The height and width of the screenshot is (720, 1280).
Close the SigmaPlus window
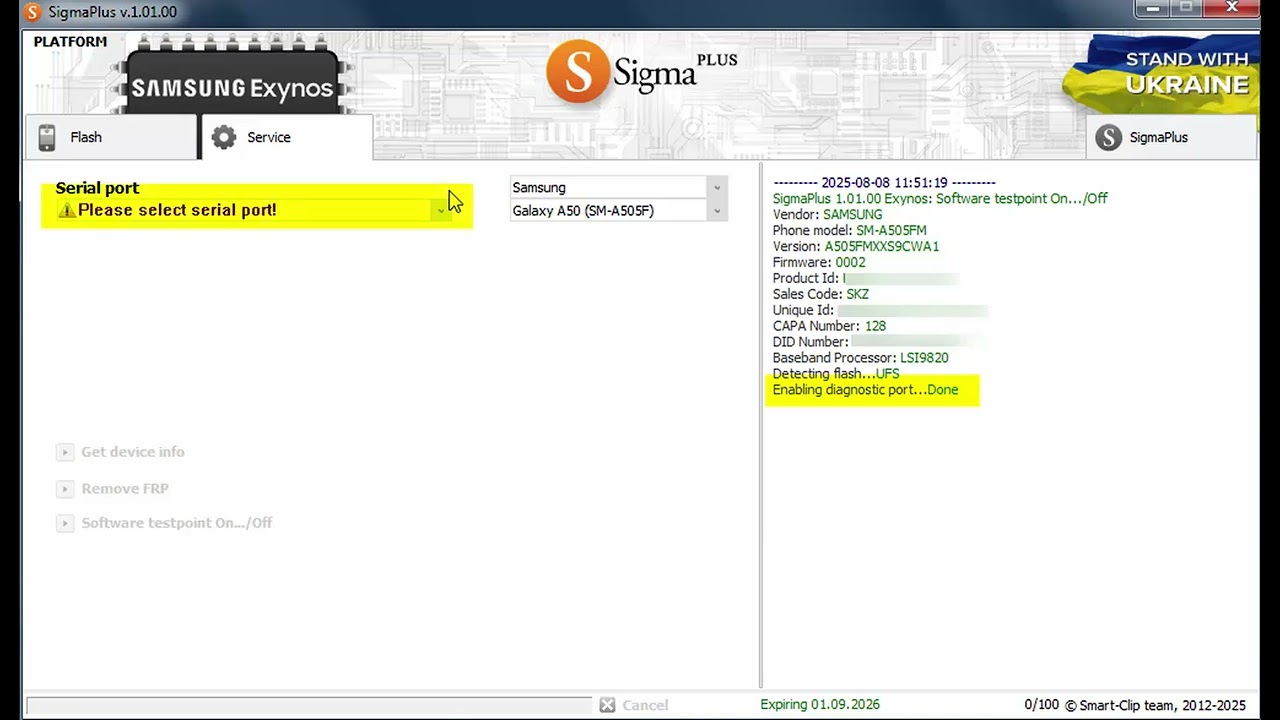pos(1232,8)
